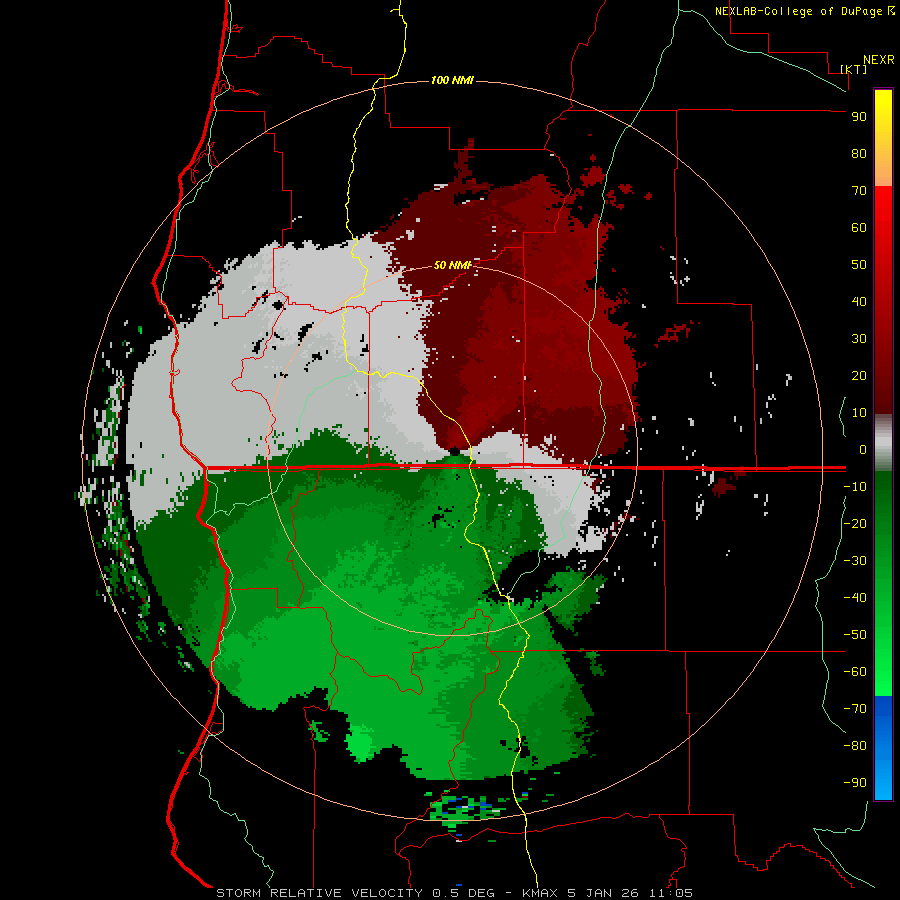Click the 50 value on the velocity scale
Screen dimensions: 900x900
[x=859, y=265]
